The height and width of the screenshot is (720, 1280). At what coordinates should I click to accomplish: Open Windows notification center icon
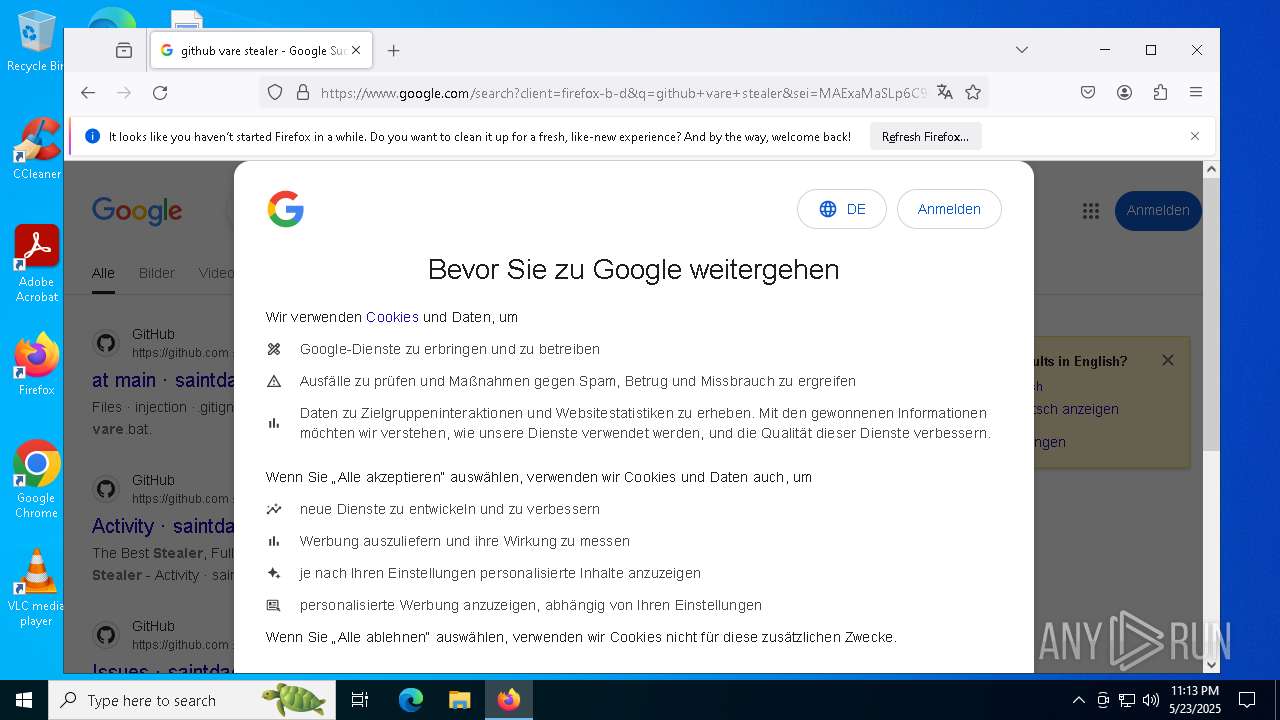pyautogui.click(x=1247, y=700)
